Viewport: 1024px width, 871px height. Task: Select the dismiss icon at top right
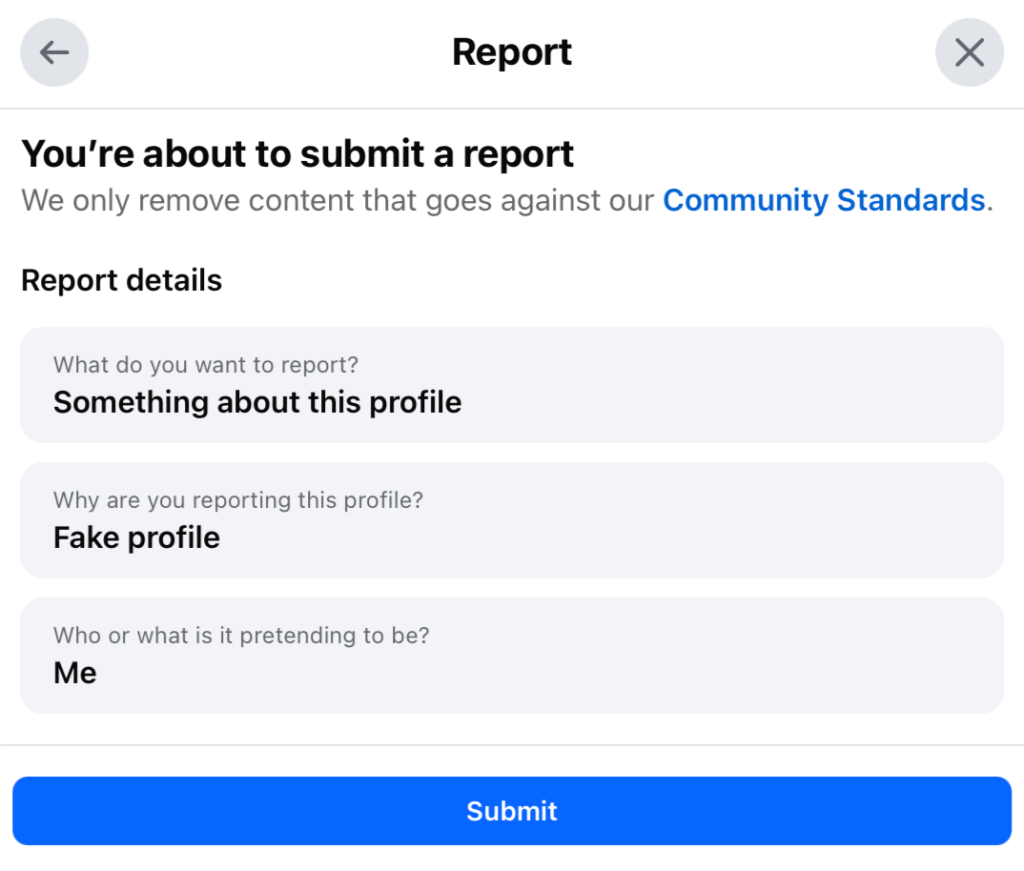point(969,52)
